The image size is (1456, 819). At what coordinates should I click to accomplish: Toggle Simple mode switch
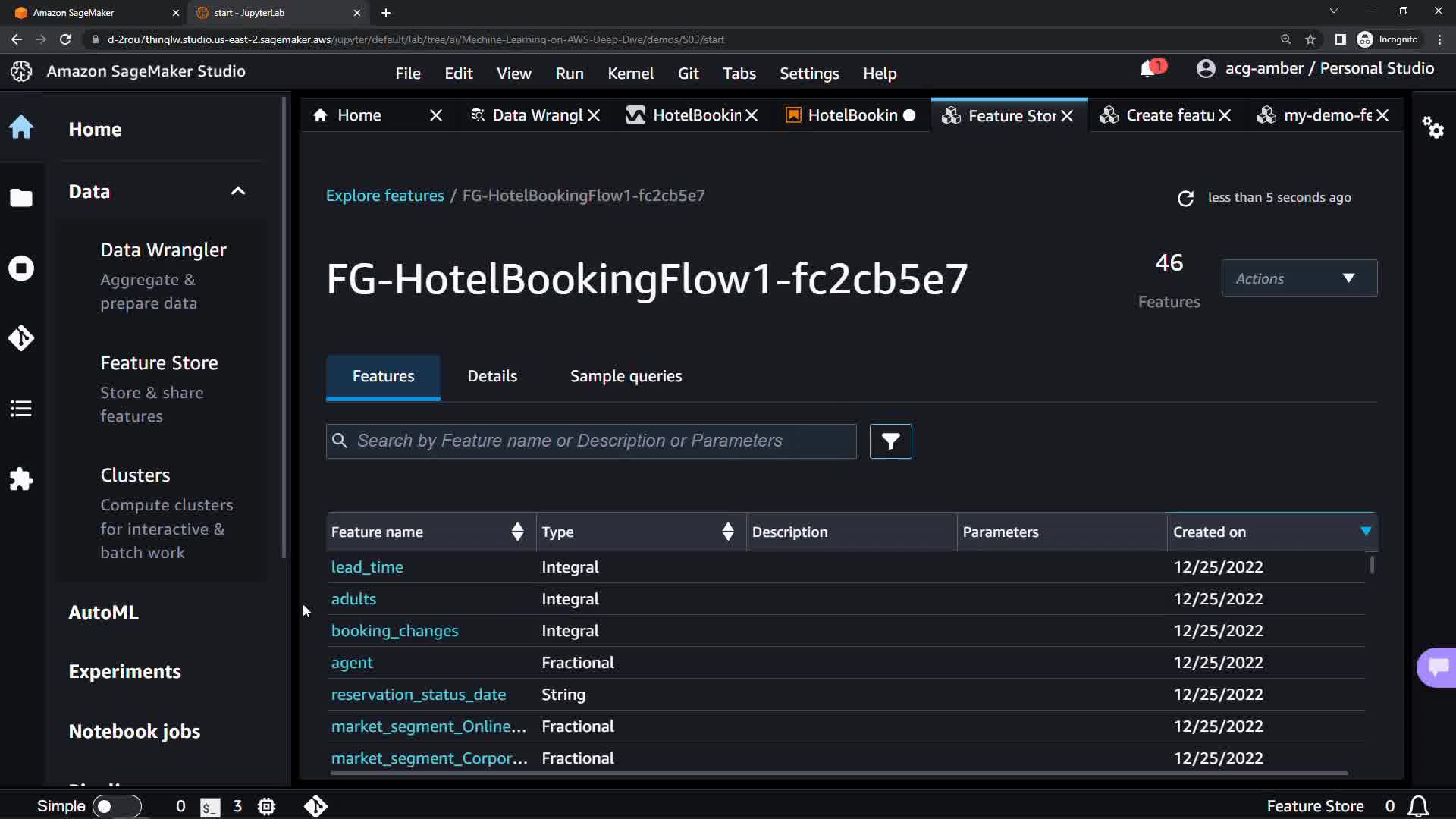coord(116,806)
